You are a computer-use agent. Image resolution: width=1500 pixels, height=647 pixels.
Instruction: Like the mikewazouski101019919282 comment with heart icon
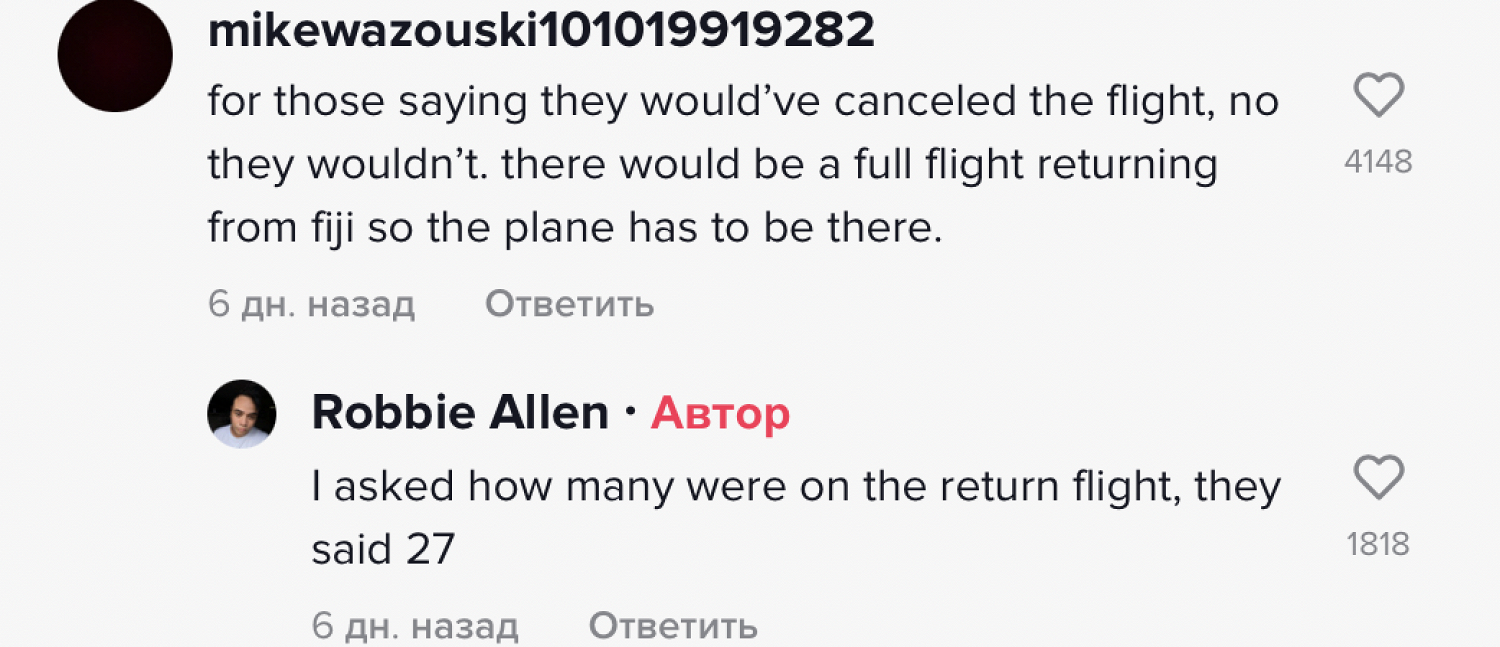pos(1378,98)
